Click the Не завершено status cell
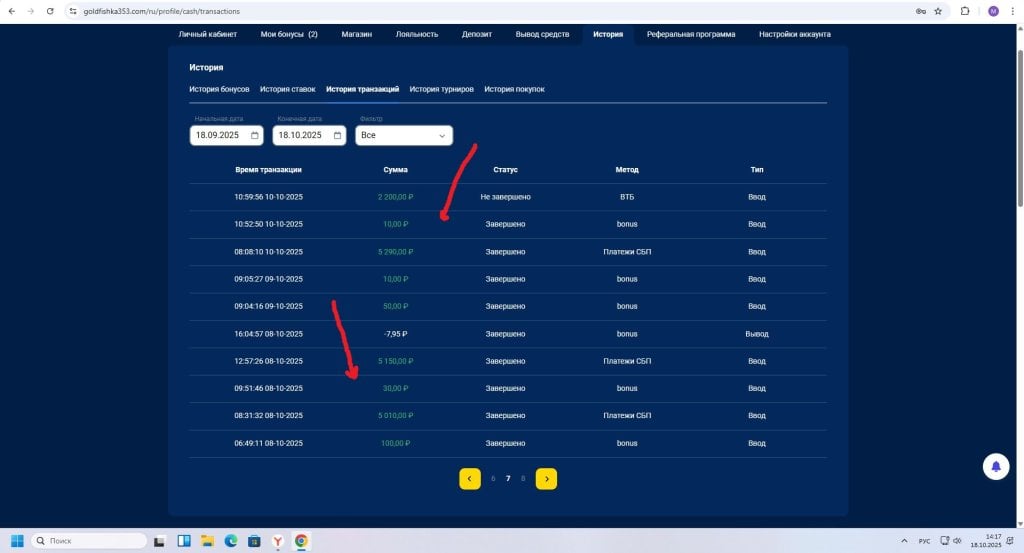Image resolution: width=1024 pixels, height=553 pixels. [x=505, y=197]
